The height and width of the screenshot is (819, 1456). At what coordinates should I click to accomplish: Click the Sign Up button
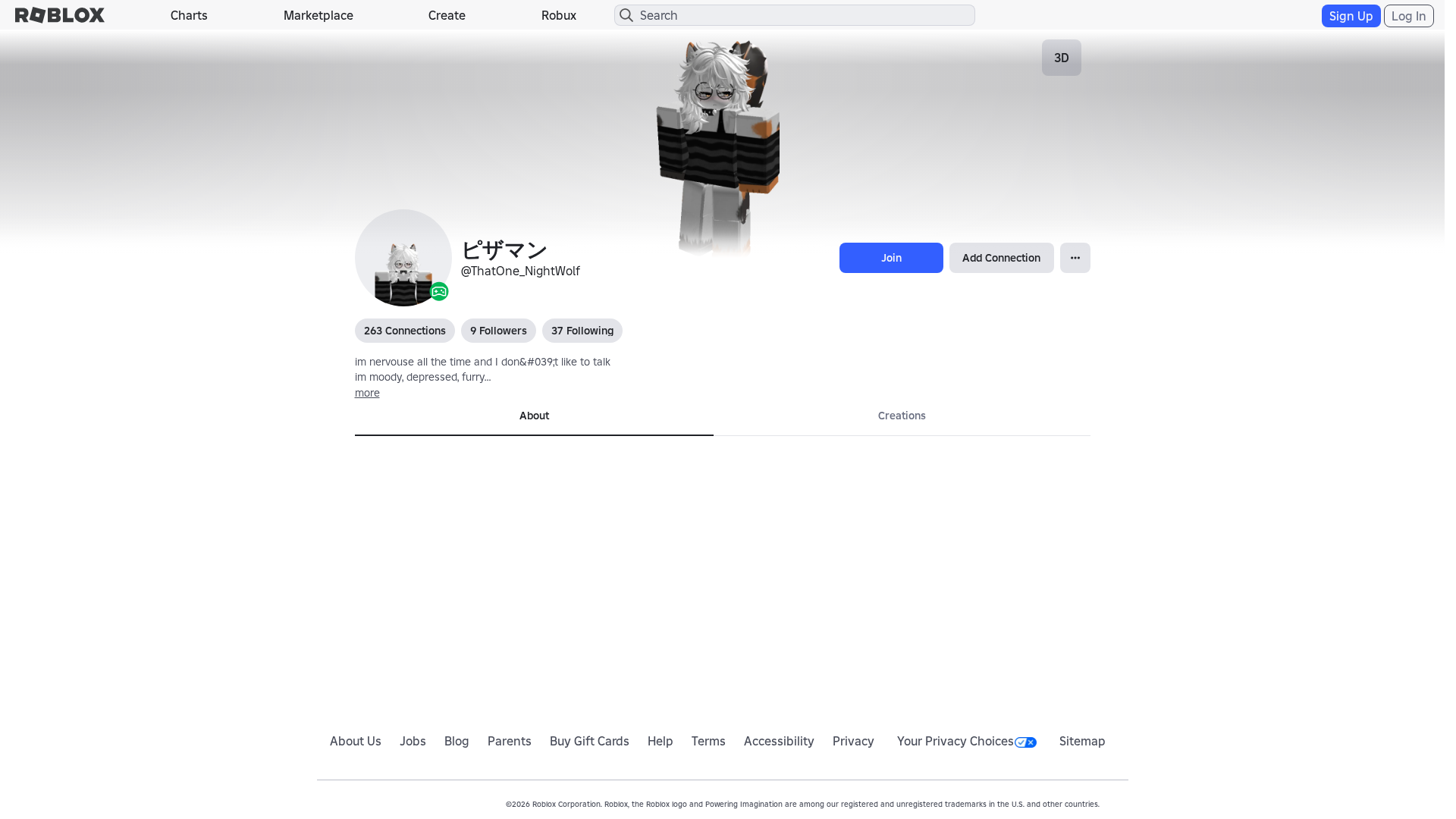(1351, 16)
